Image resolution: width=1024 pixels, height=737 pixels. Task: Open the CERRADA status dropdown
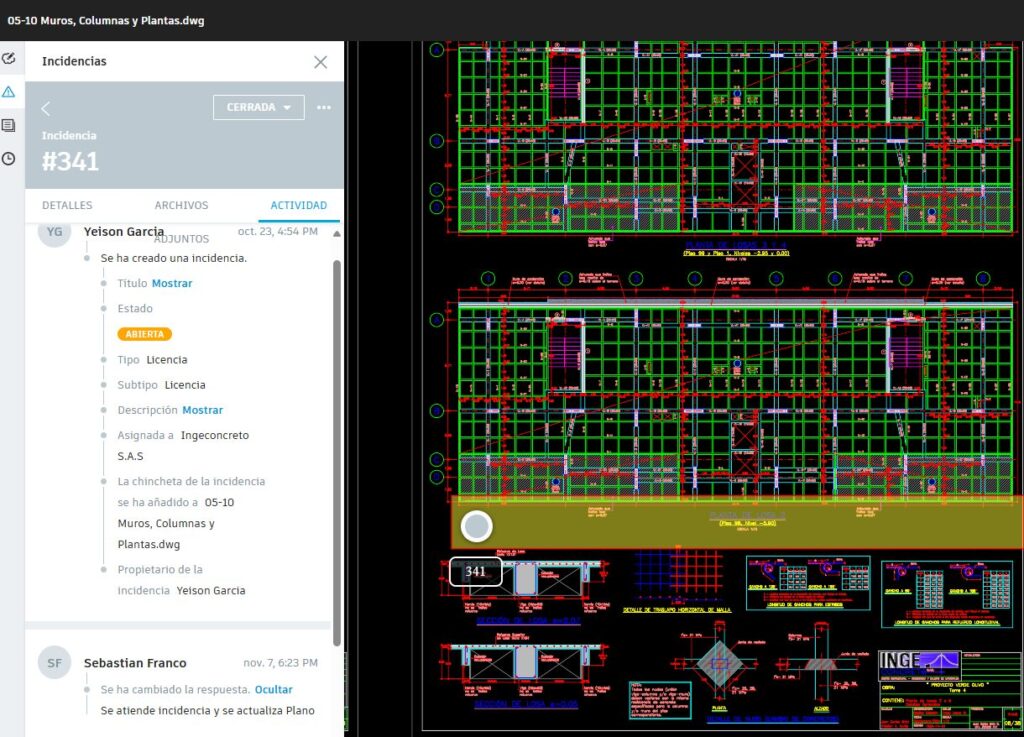(x=258, y=107)
